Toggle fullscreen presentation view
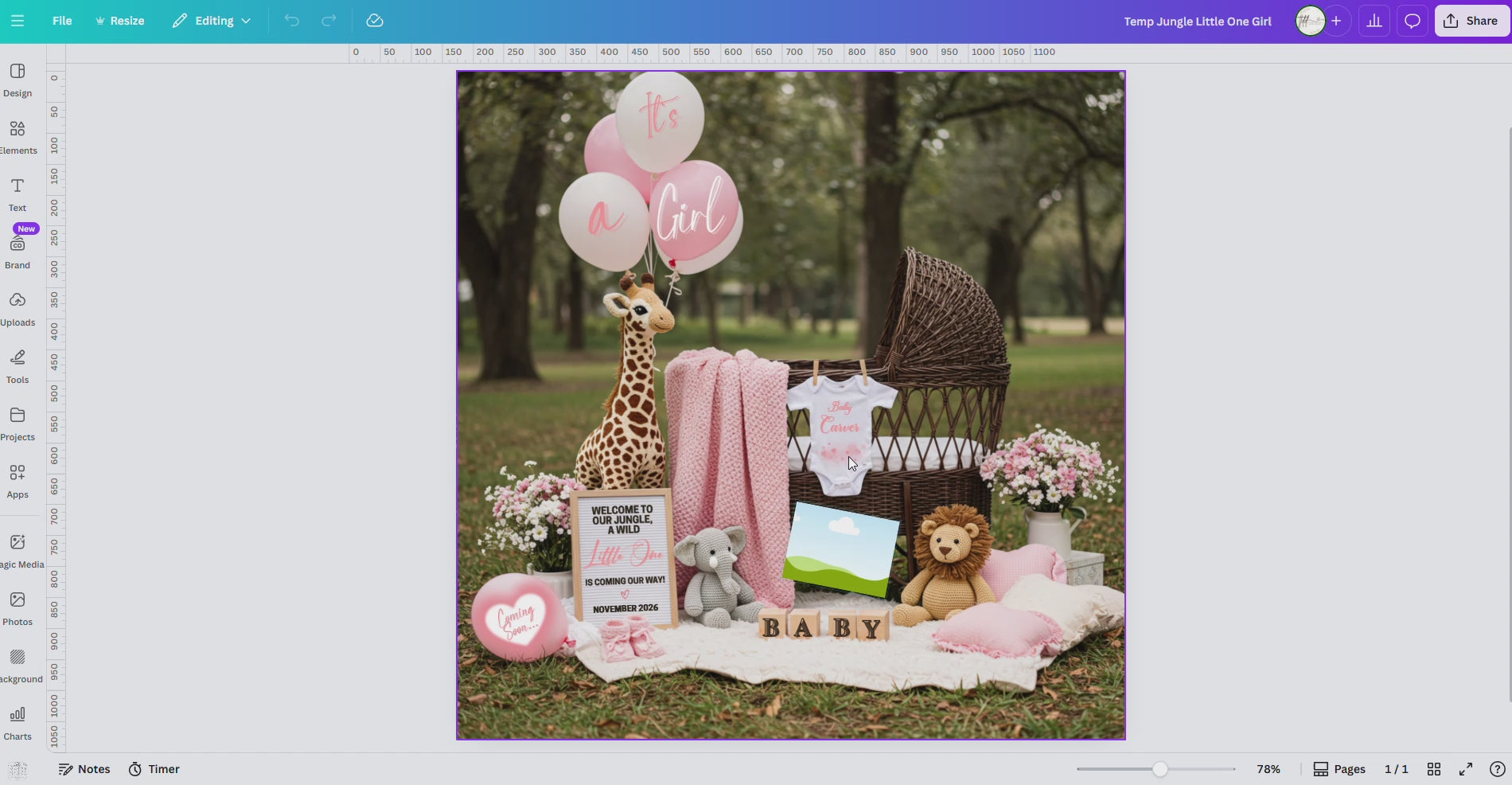The height and width of the screenshot is (785, 1512). point(1467,769)
